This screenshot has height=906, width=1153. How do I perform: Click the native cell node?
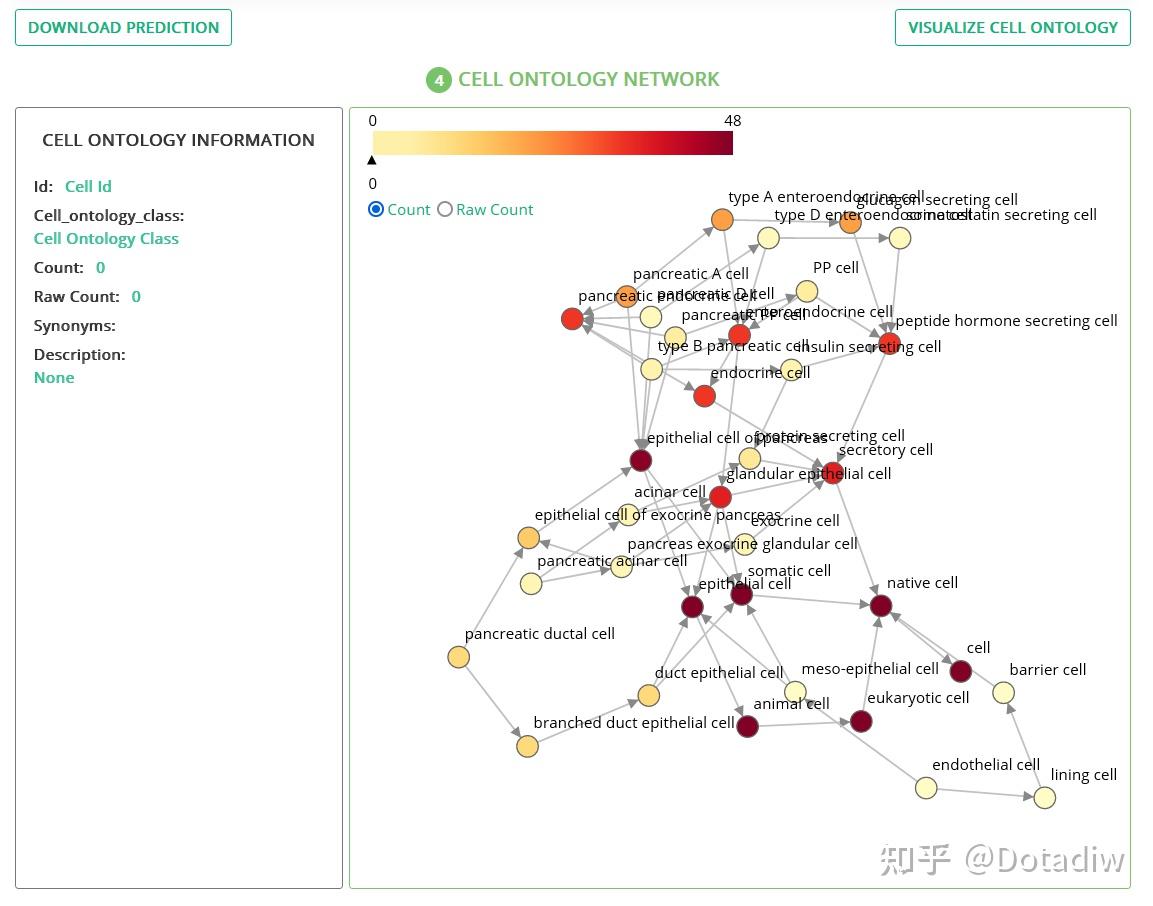click(881, 605)
